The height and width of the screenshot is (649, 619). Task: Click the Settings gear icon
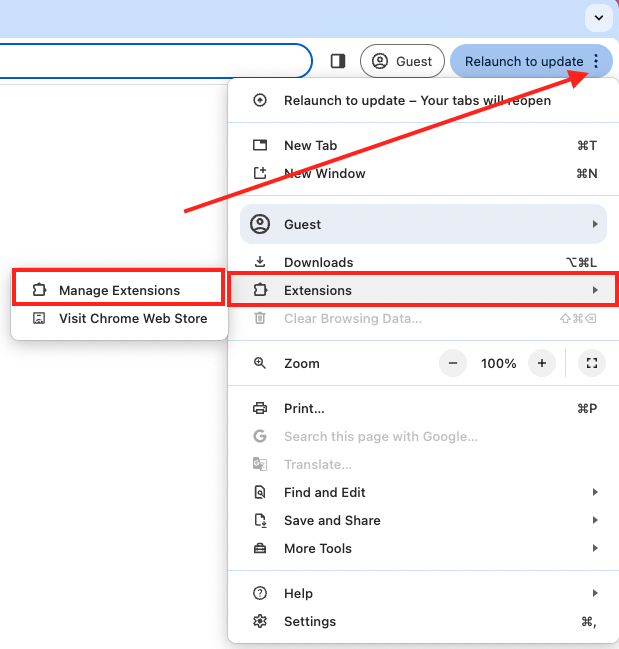pos(260,621)
